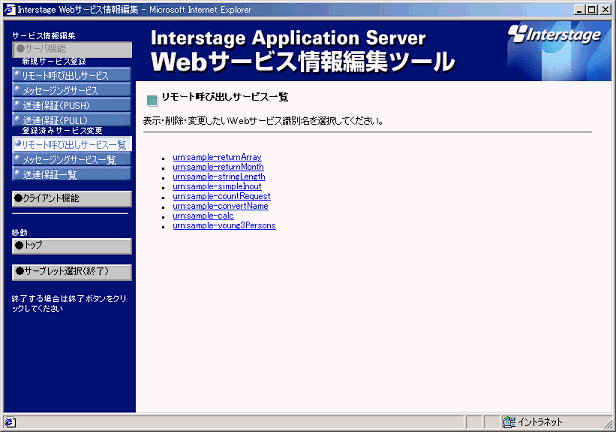Click the 終了する場合は note text
The height and width of the screenshot is (432, 616).
point(69,304)
